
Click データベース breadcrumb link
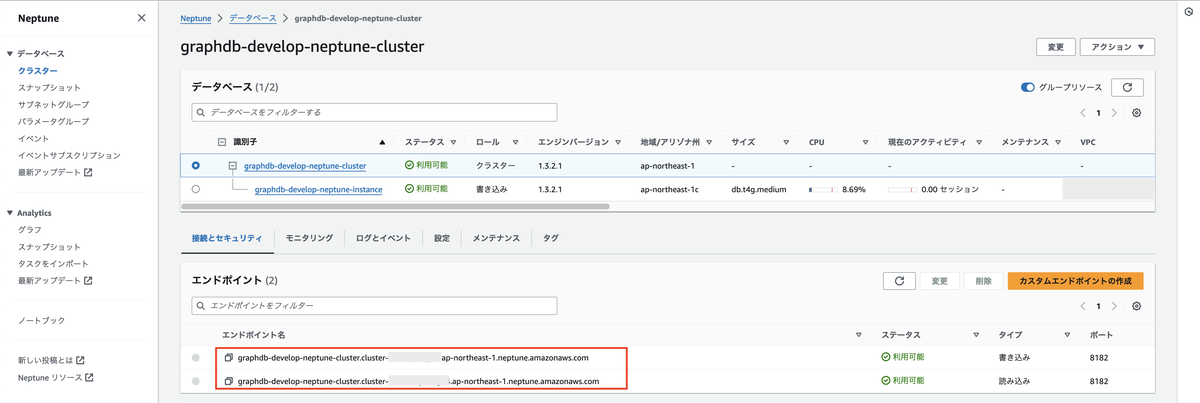point(255,18)
